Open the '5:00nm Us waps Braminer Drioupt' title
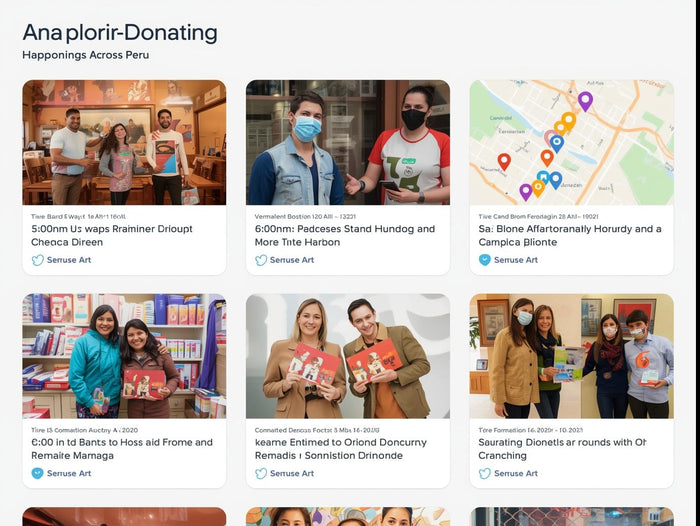Image resolution: width=700 pixels, height=526 pixels. point(112,235)
